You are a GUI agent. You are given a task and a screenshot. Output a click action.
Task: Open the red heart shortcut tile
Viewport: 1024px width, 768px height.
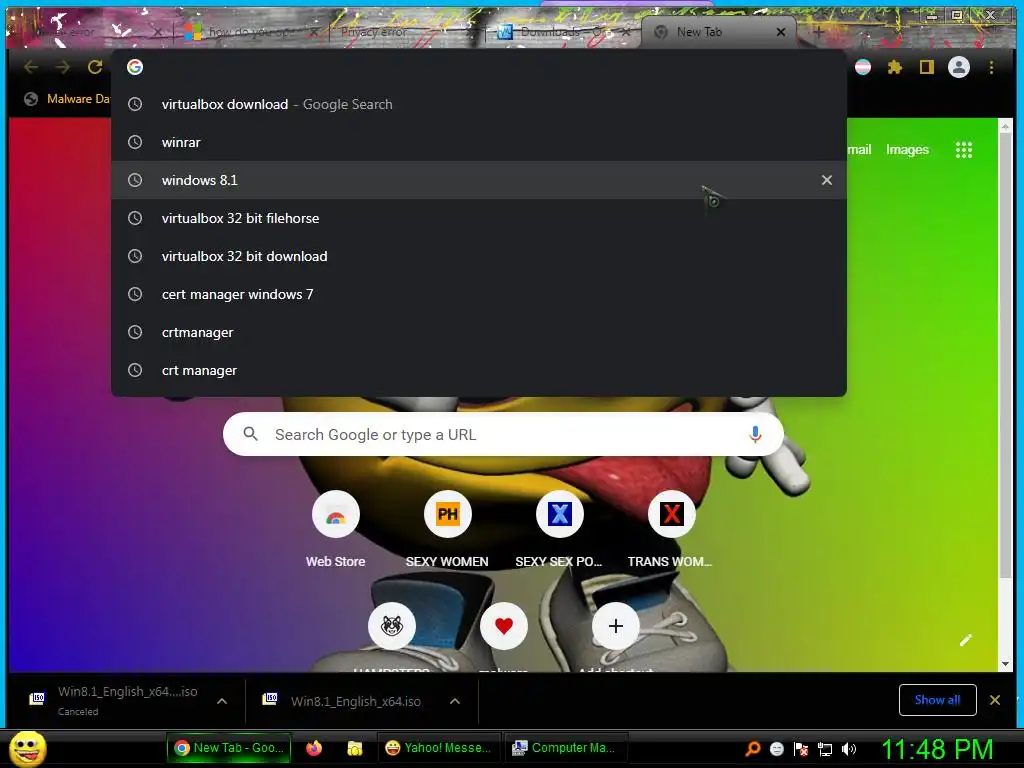(504, 626)
